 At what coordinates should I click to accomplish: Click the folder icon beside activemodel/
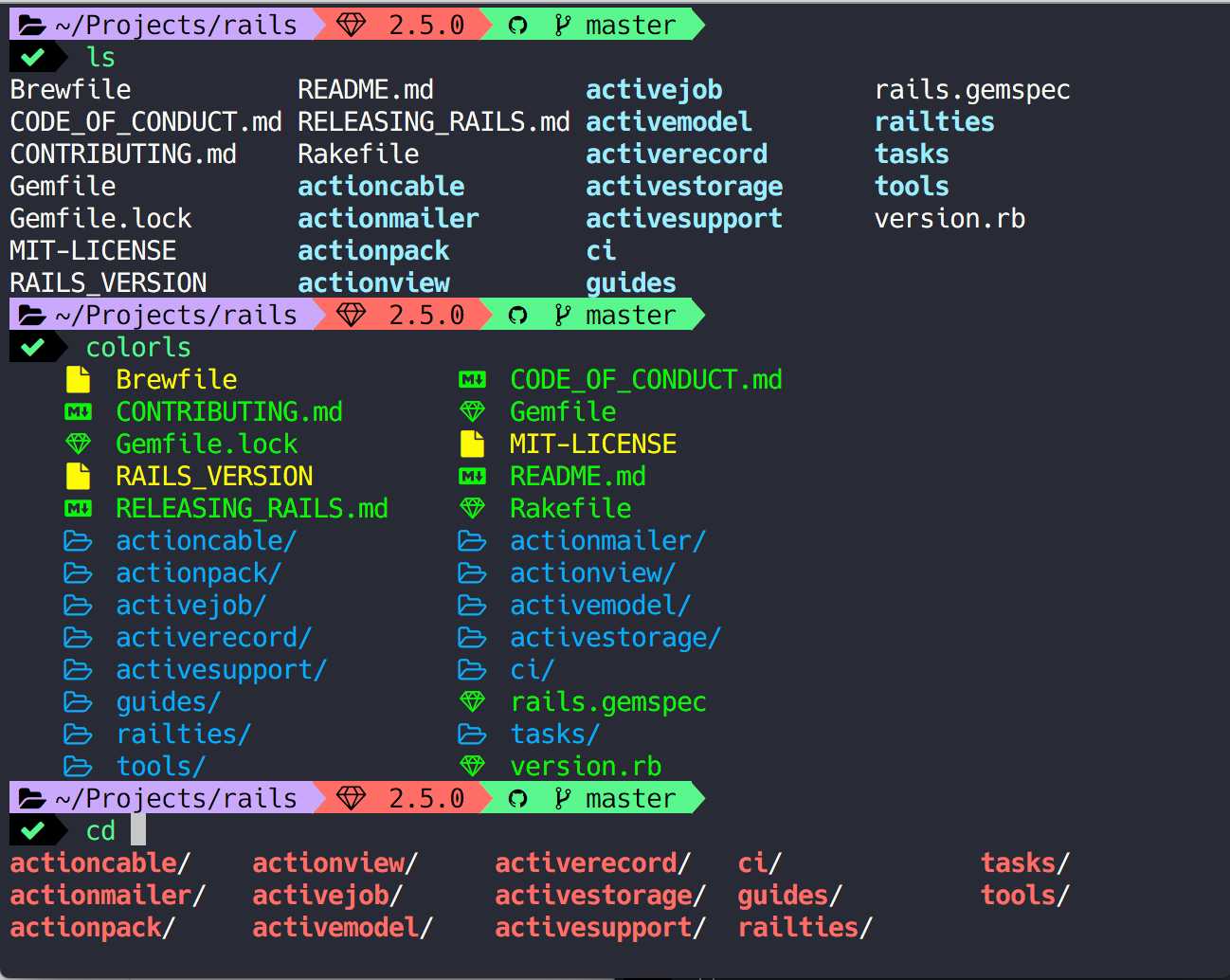(x=472, y=606)
